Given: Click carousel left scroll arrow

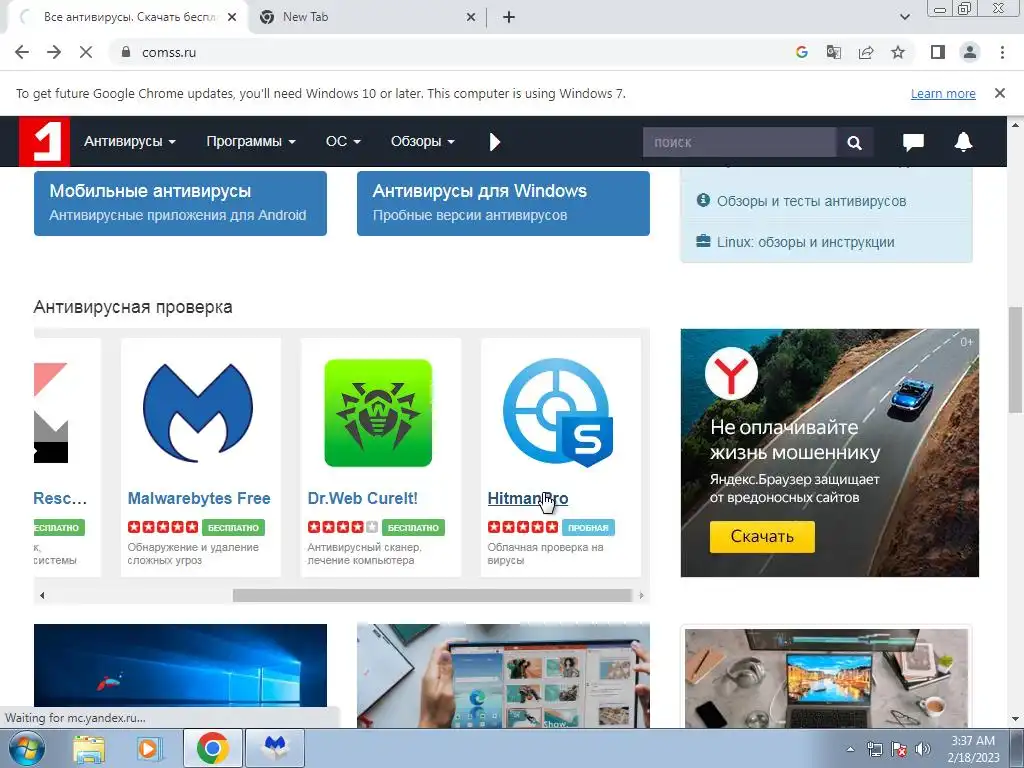Looking at the screenshot, I should click(x=42, y=596).
